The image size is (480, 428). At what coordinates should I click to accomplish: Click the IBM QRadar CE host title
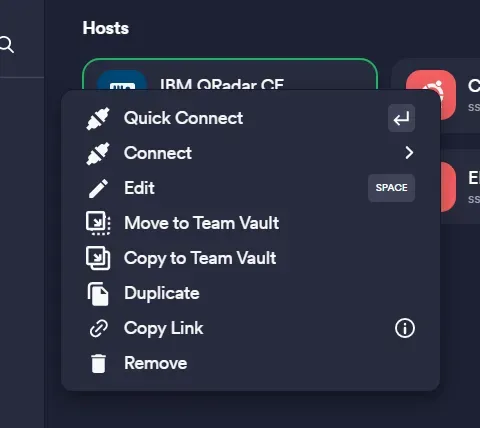click(x=222, y=84)
